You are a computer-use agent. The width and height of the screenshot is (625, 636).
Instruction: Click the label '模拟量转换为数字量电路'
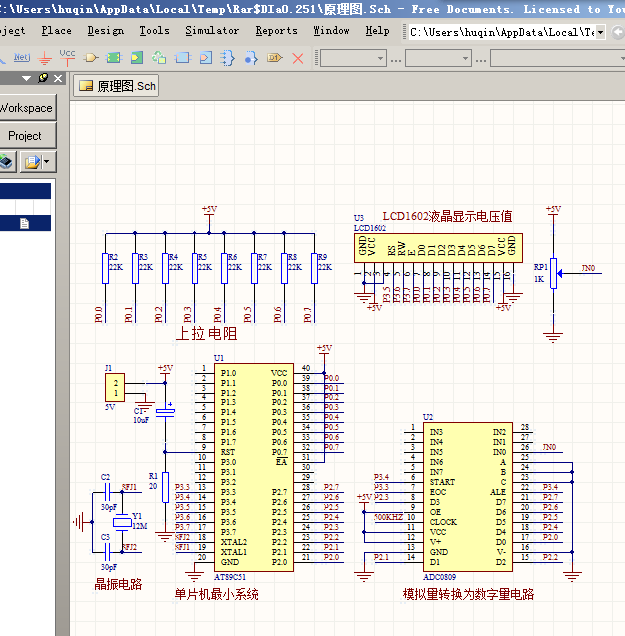(x=468, y=594)
